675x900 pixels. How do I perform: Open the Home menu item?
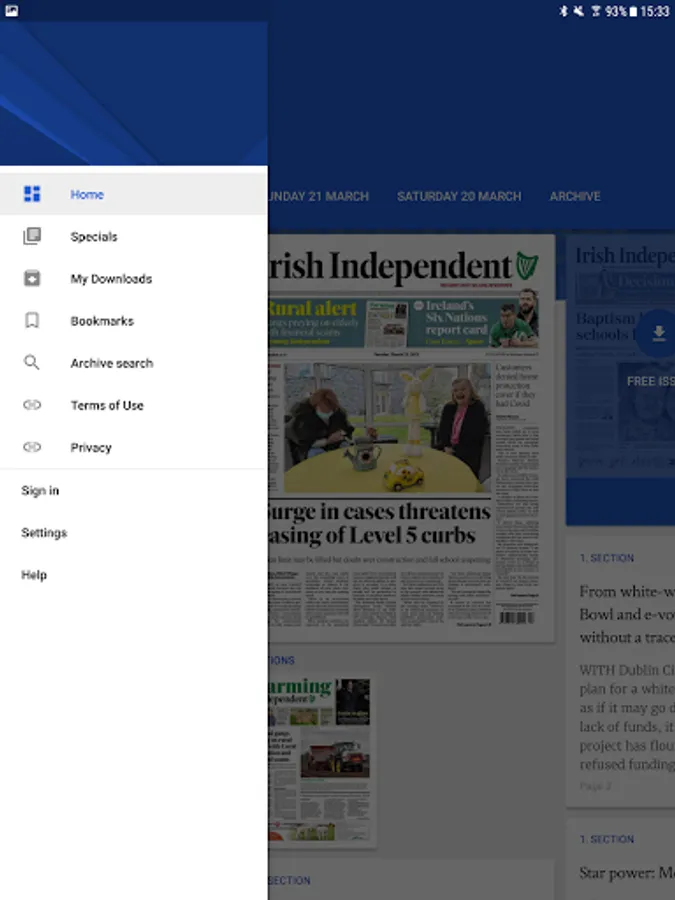click(134, 194)
